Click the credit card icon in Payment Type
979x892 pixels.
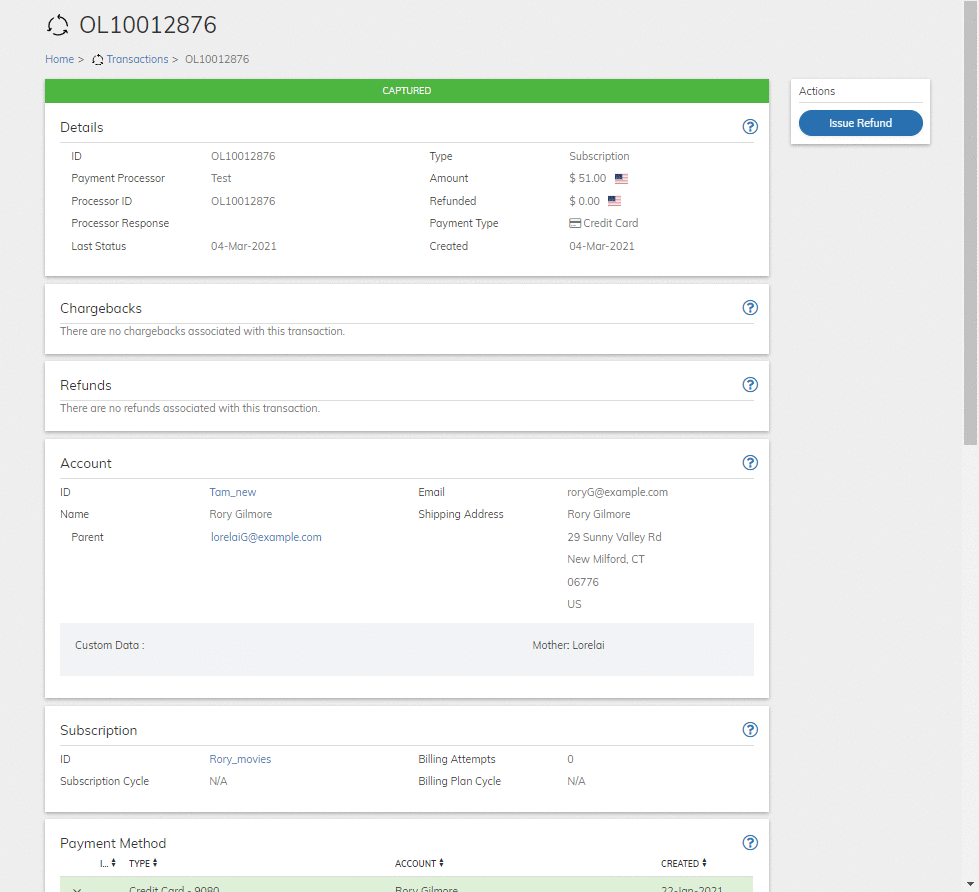pos(575,223)
